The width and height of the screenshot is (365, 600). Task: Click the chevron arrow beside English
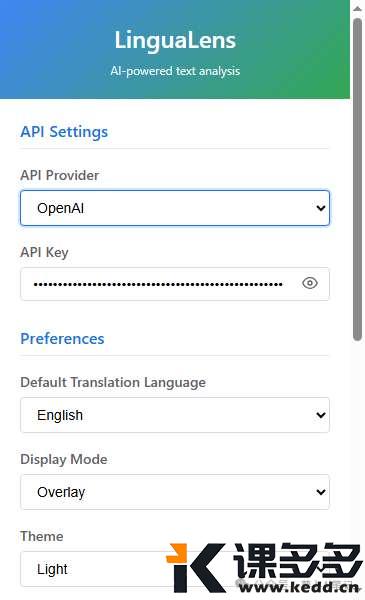point(321,415)
